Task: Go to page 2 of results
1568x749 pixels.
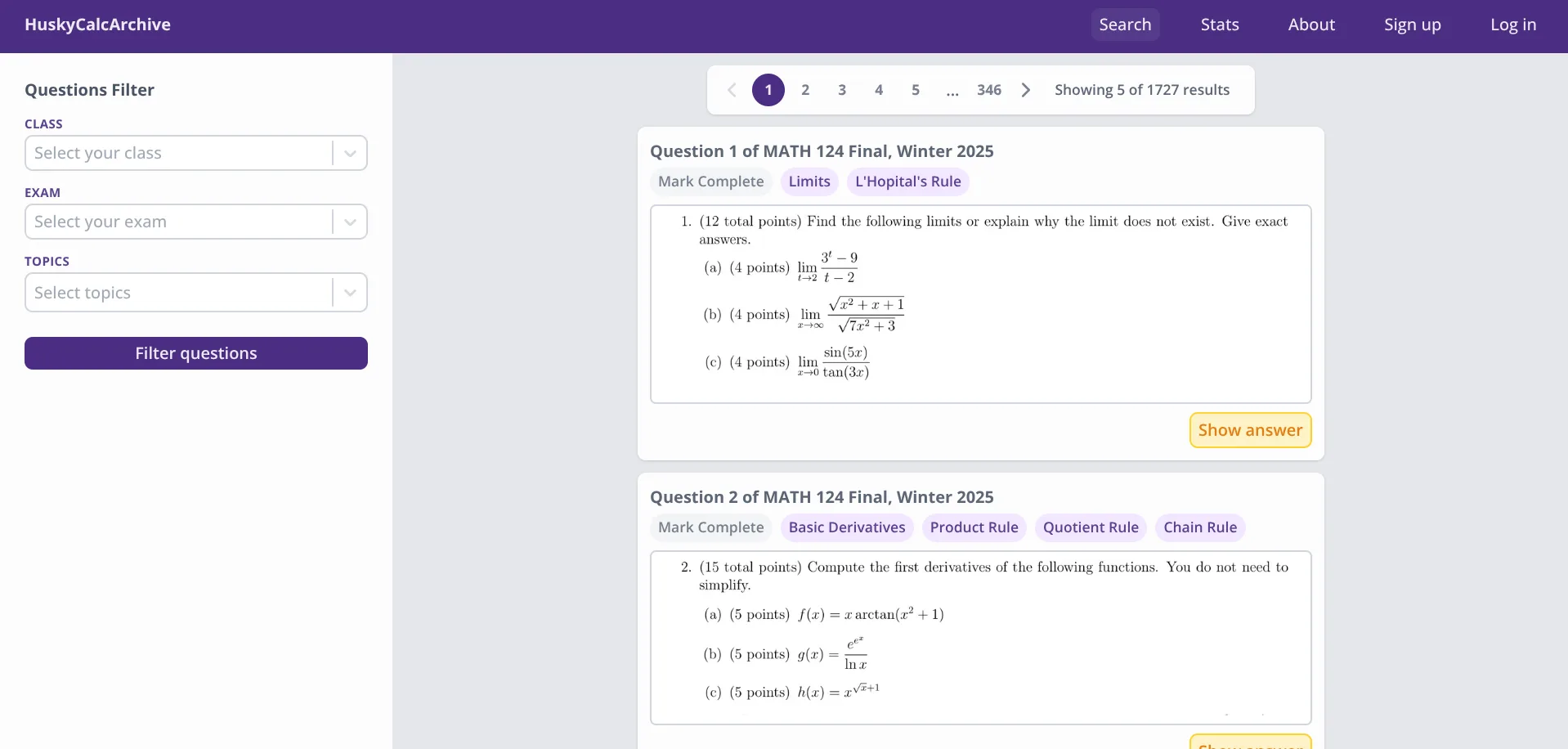Action: [x=805, y=90]
